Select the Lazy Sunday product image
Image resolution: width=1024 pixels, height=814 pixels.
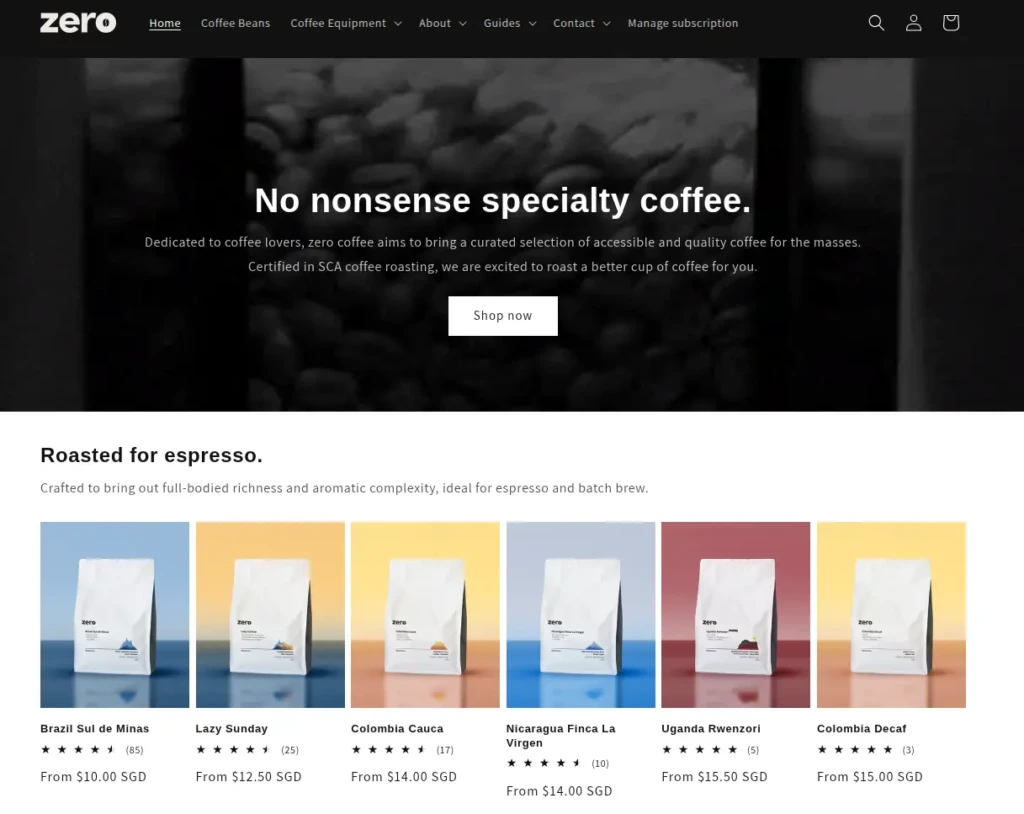pyautogui.click(x=270, y=614)
